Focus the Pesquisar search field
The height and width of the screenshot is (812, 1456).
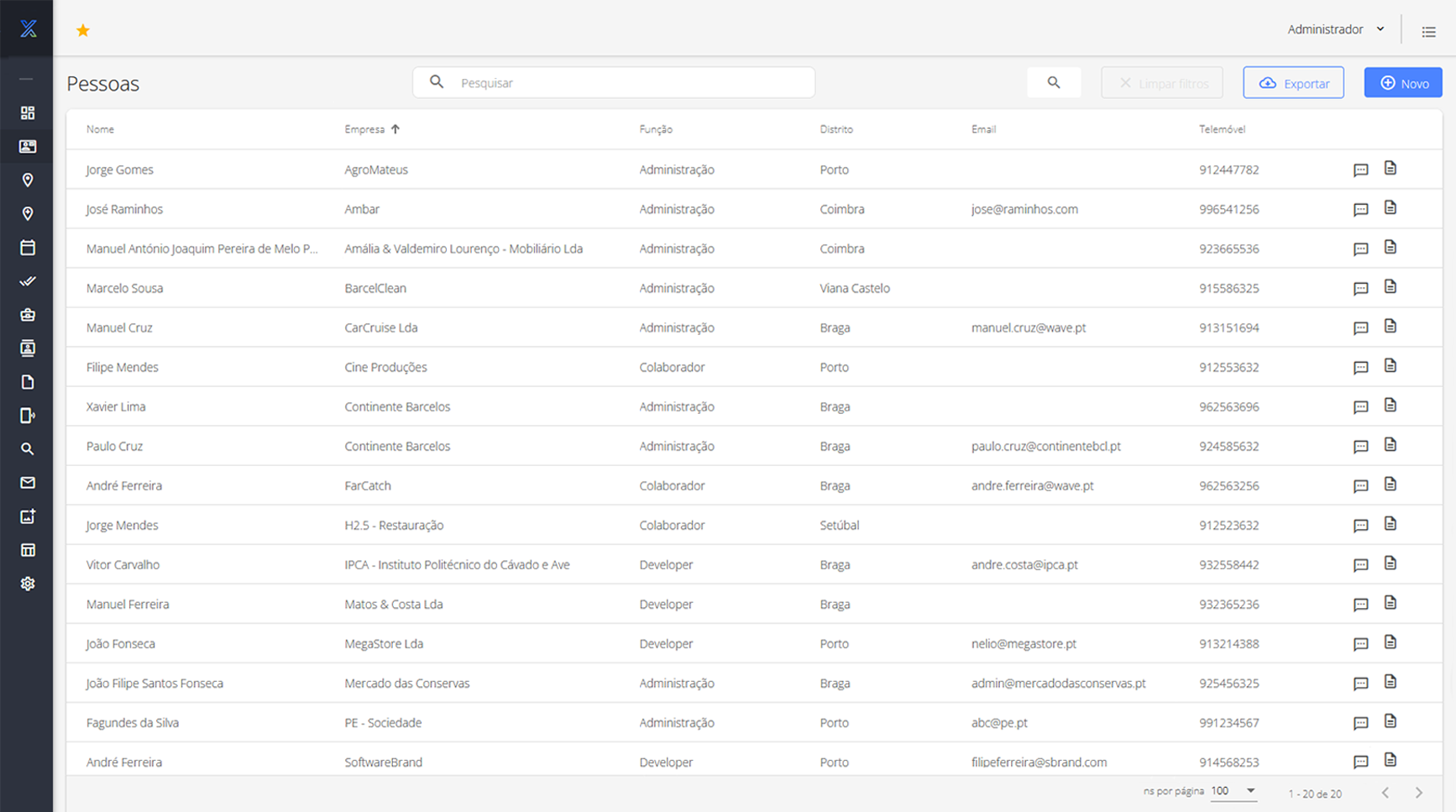(x=630, y=83)
